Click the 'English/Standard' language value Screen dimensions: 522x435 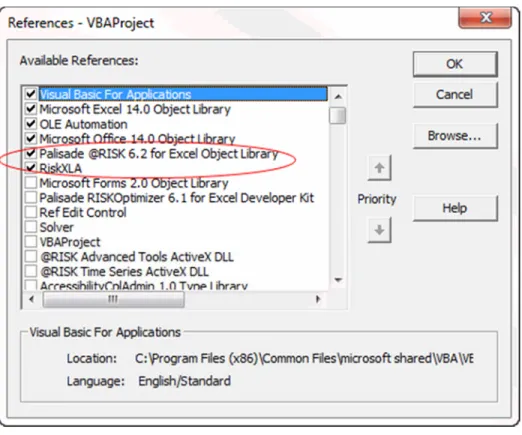pyautogui.click(x=185, y=381)
